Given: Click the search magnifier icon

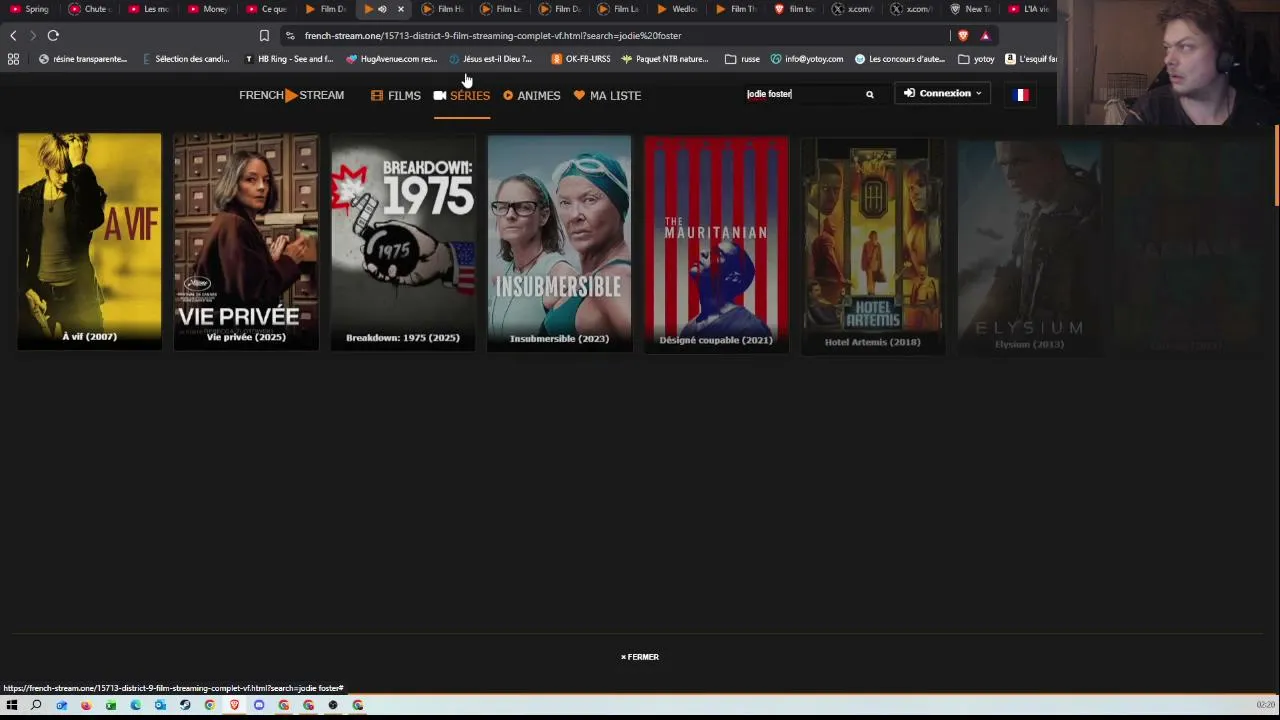Looking at the screenshot, I should (x=870, y=94).
